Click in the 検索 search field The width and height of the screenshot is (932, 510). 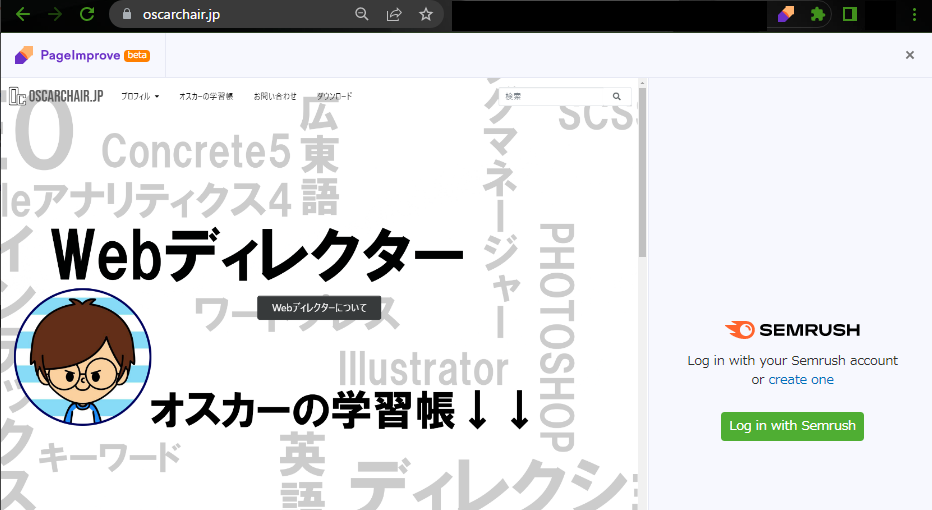(555, 97)
